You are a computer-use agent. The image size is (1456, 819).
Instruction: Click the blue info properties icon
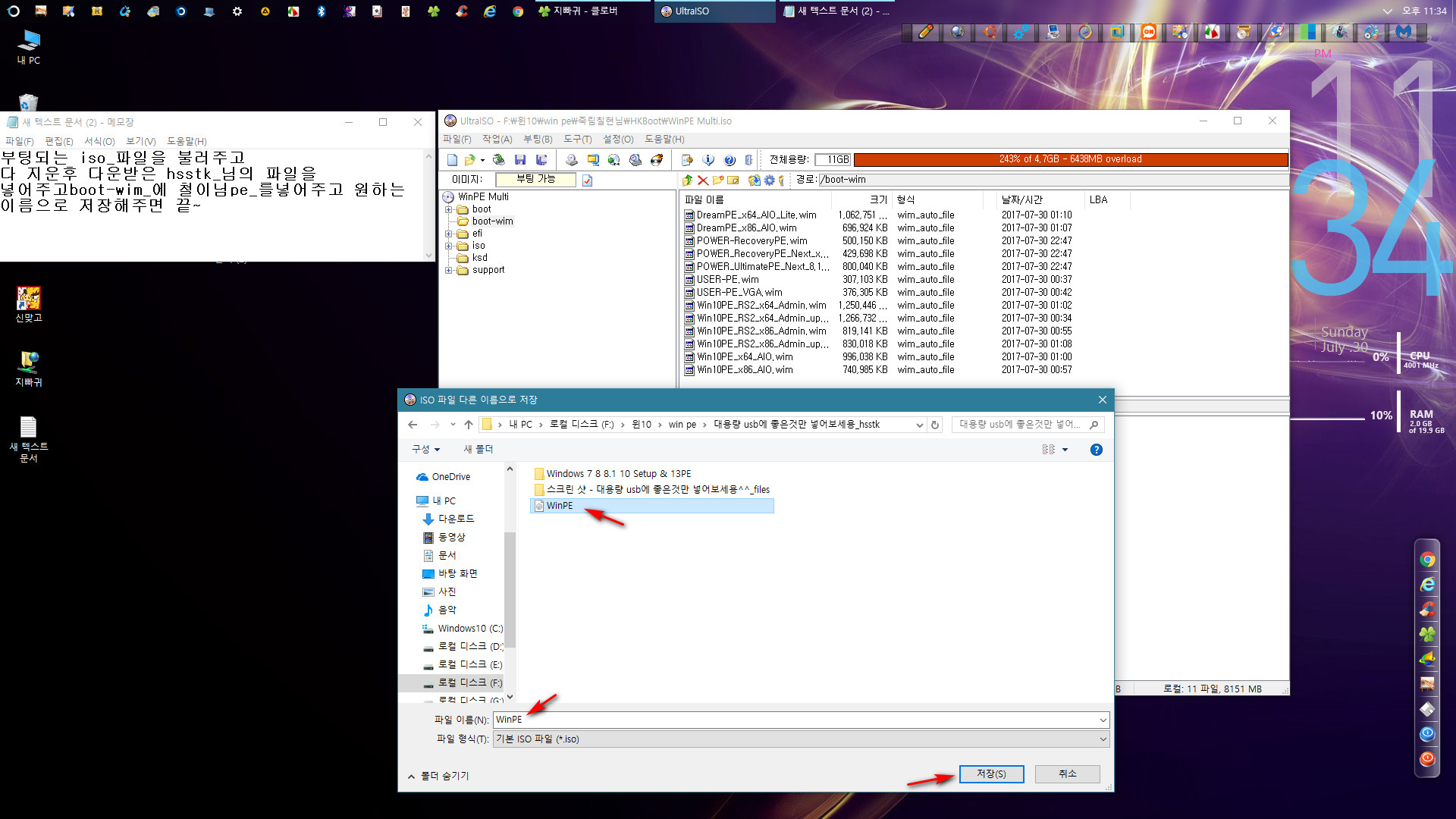(708, 160)
